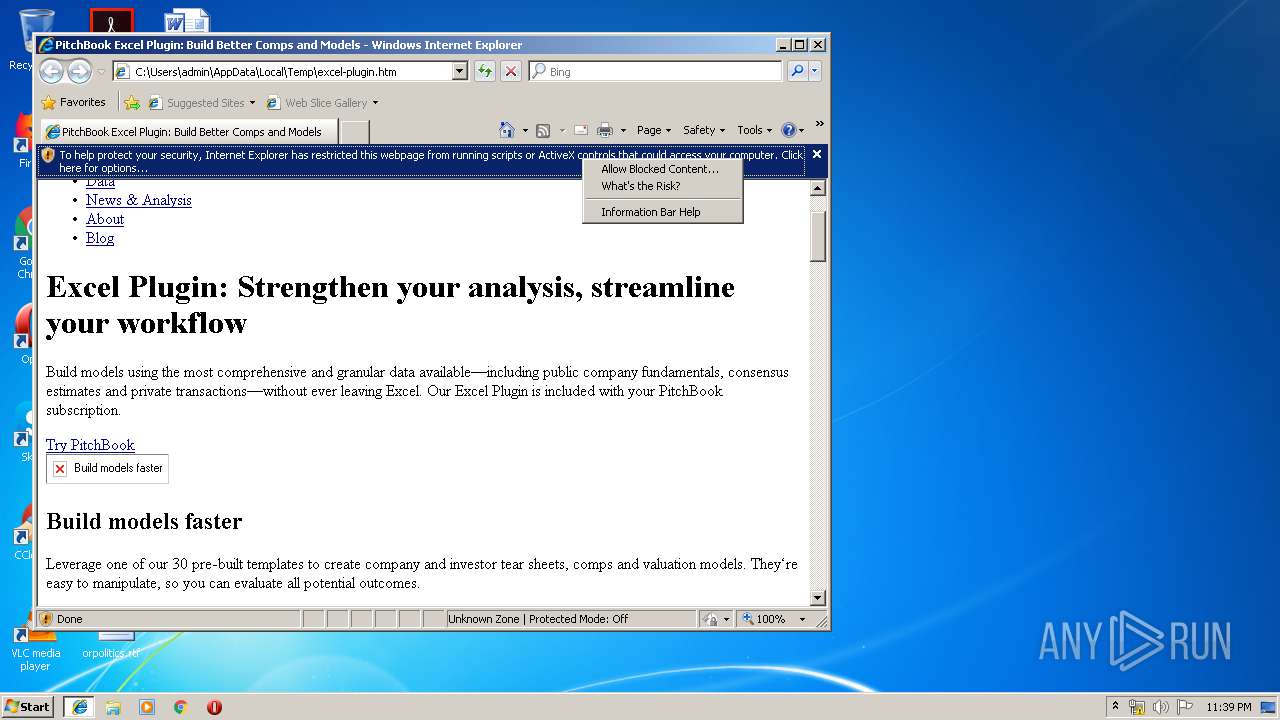Click the vertical scrollbar thumb
The width and height of the screenshot is (1280, 720).
click(x=817, y=236)
